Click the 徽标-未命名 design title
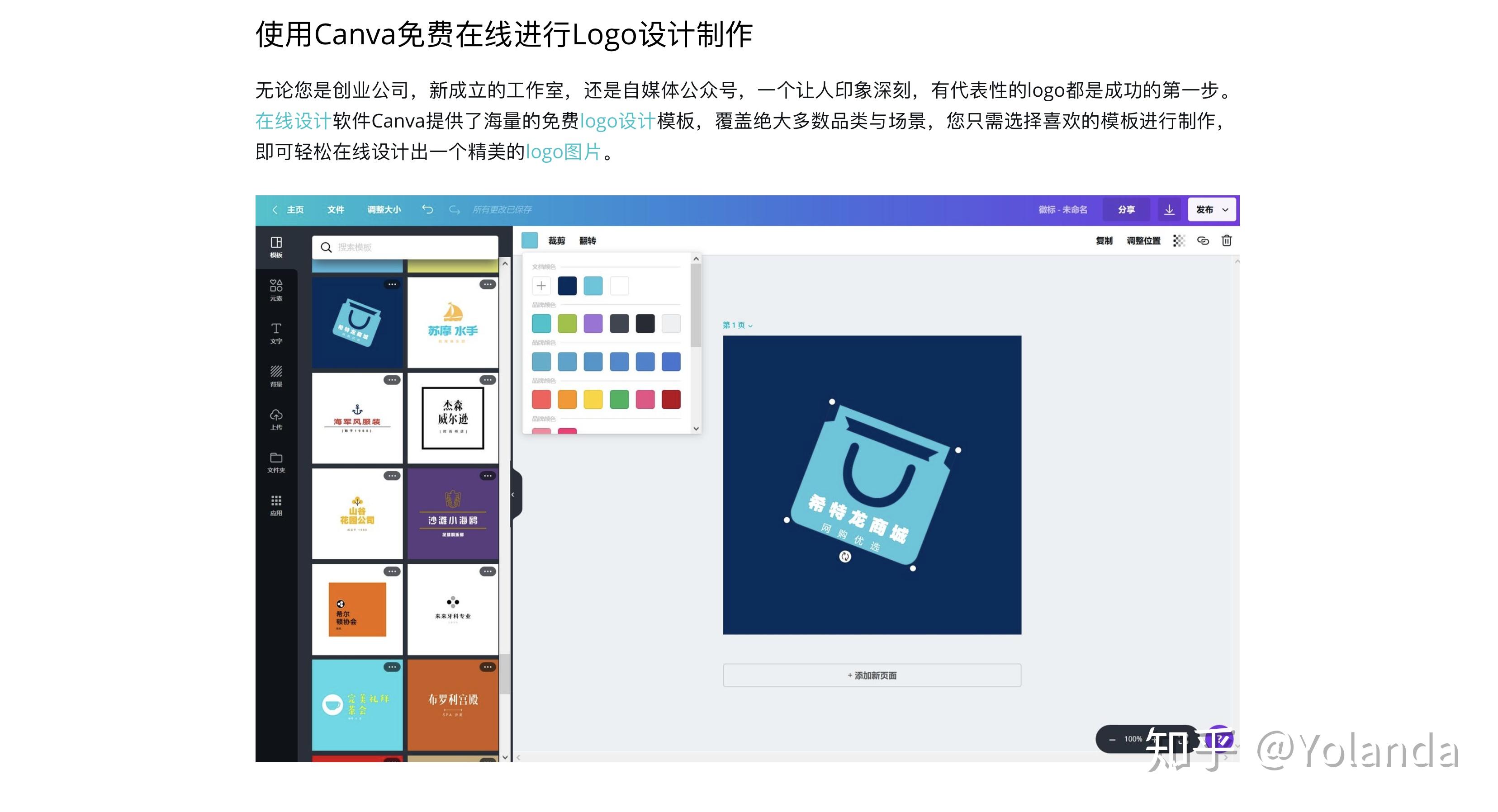 [1062, 210]
